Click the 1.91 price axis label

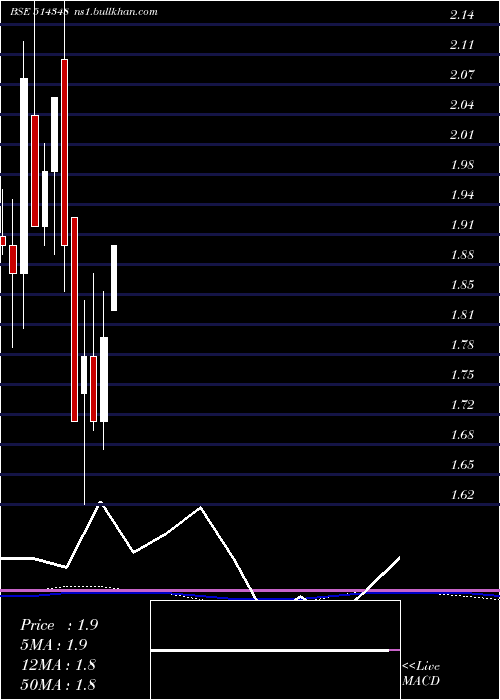point(462,225)
